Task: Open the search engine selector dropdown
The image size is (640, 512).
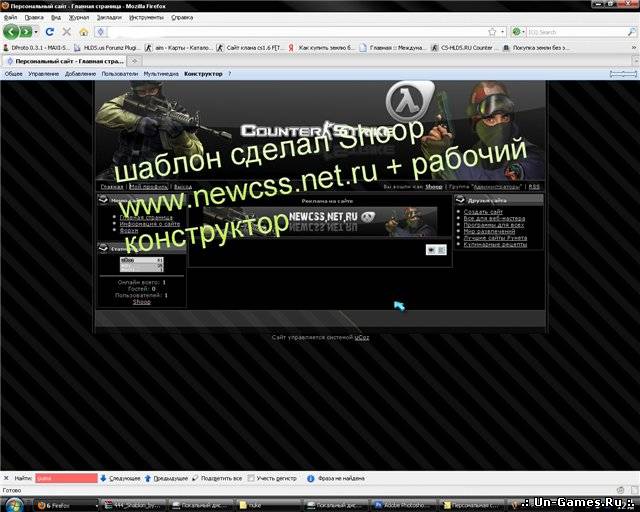Action: 518,32
